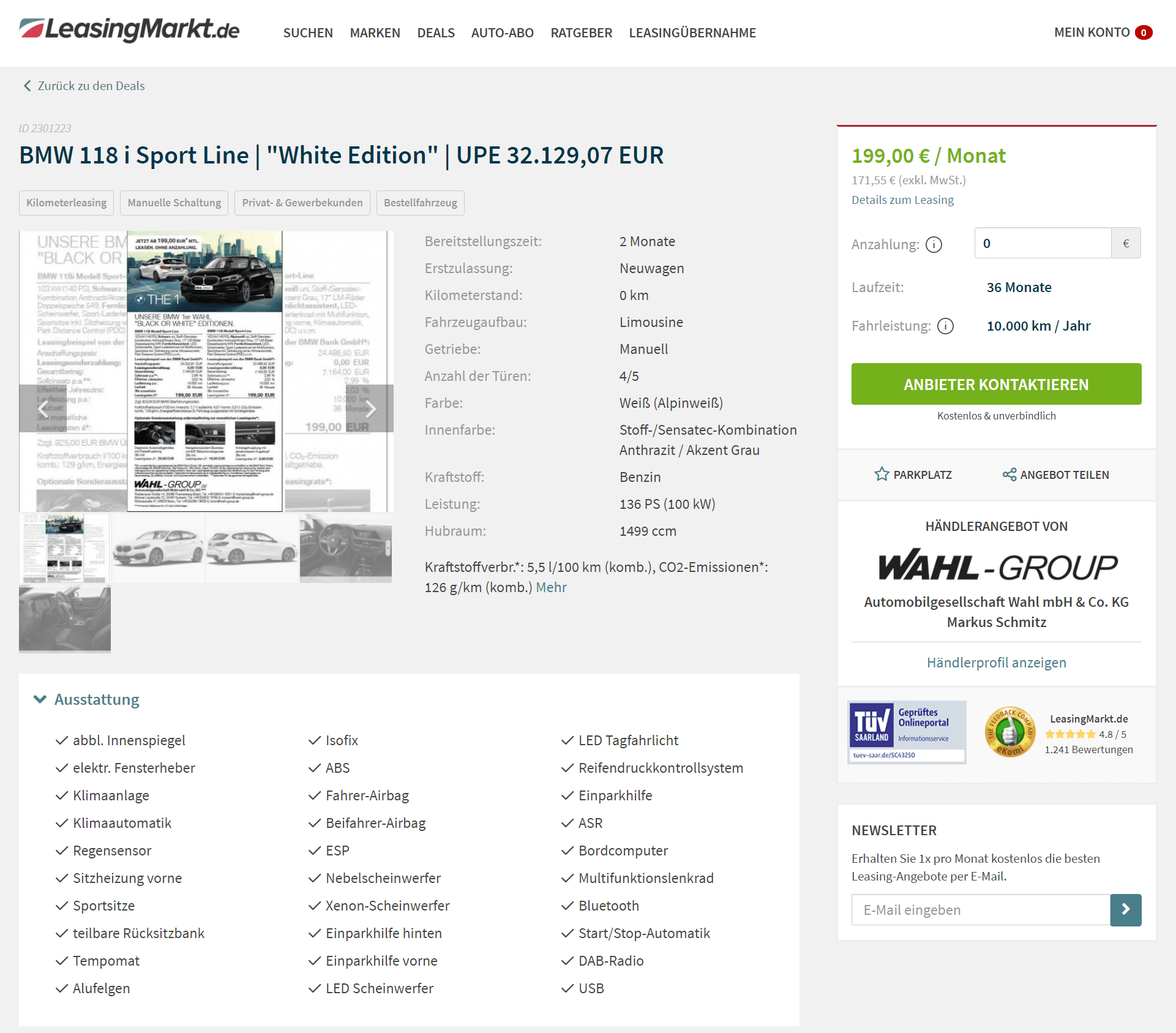Click the Markus Schmitz dealer contact name
The image size is (1176, 1033).
tap(996, 622)
